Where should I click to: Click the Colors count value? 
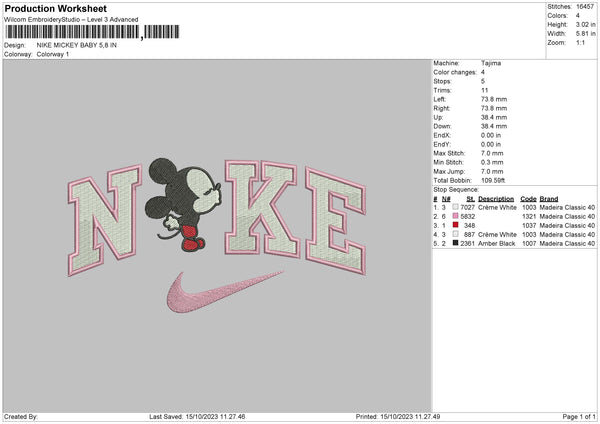(578, 16)
